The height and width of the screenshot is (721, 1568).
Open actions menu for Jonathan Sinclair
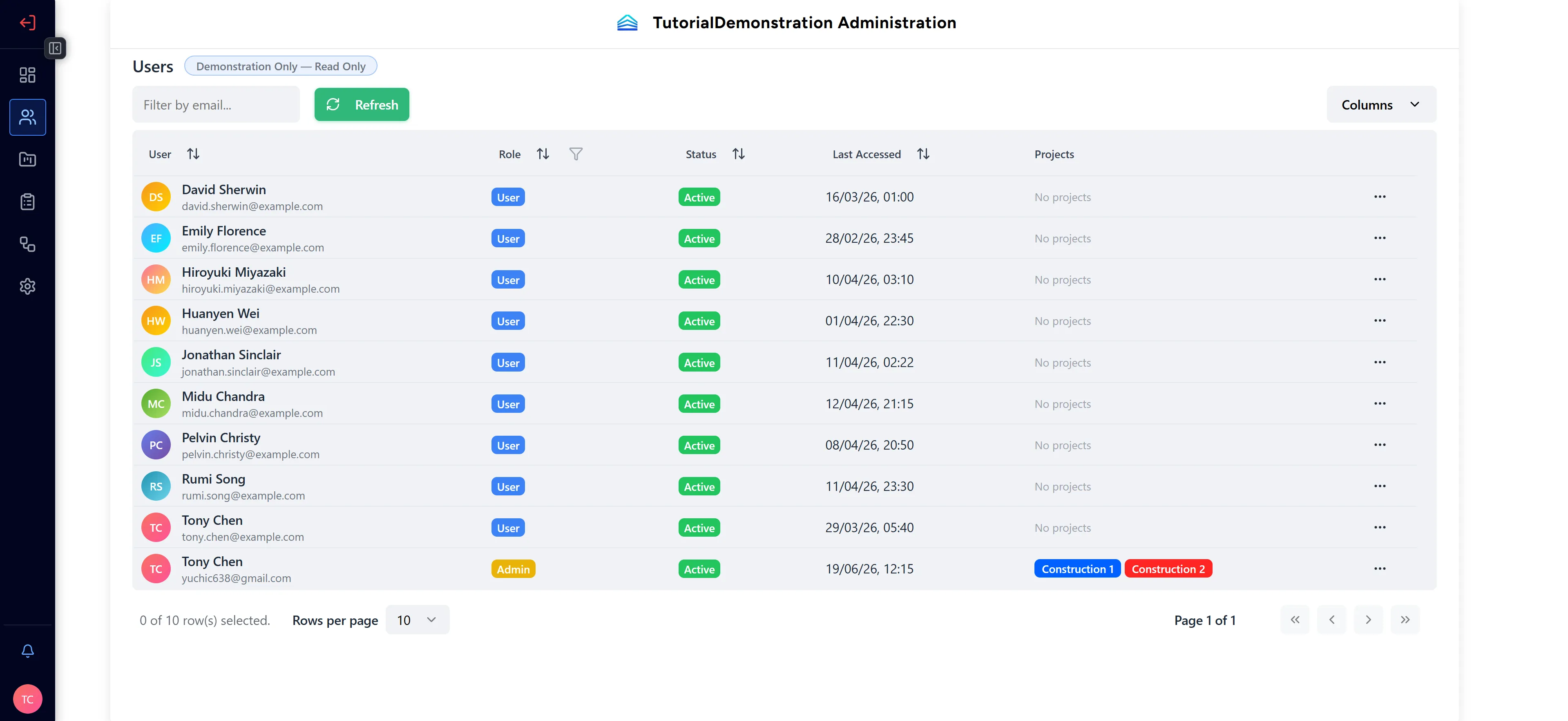[x=1379, y=362]
